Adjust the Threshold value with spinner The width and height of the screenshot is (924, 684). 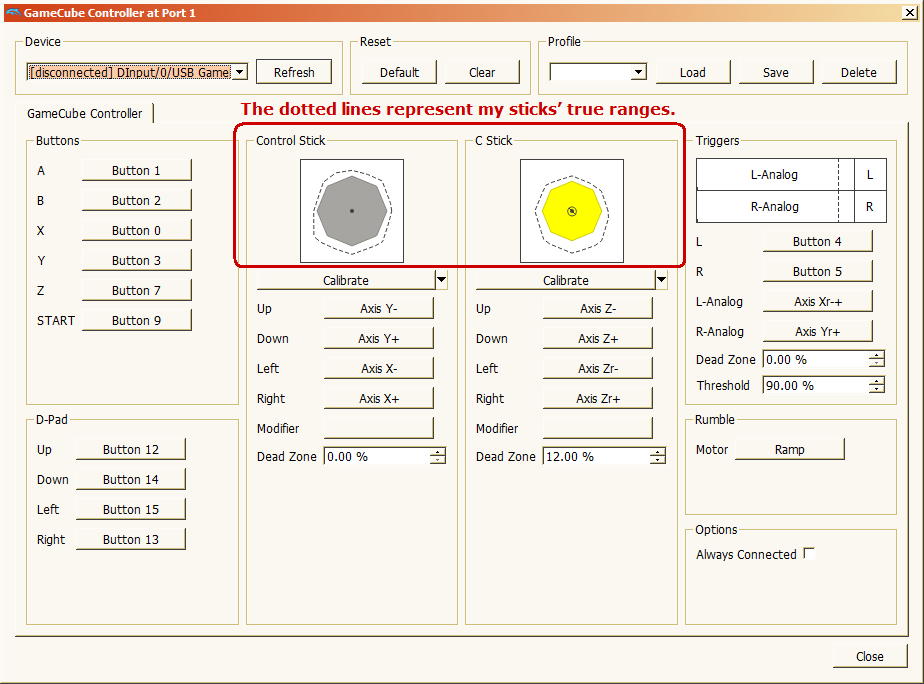click(877, 385)
